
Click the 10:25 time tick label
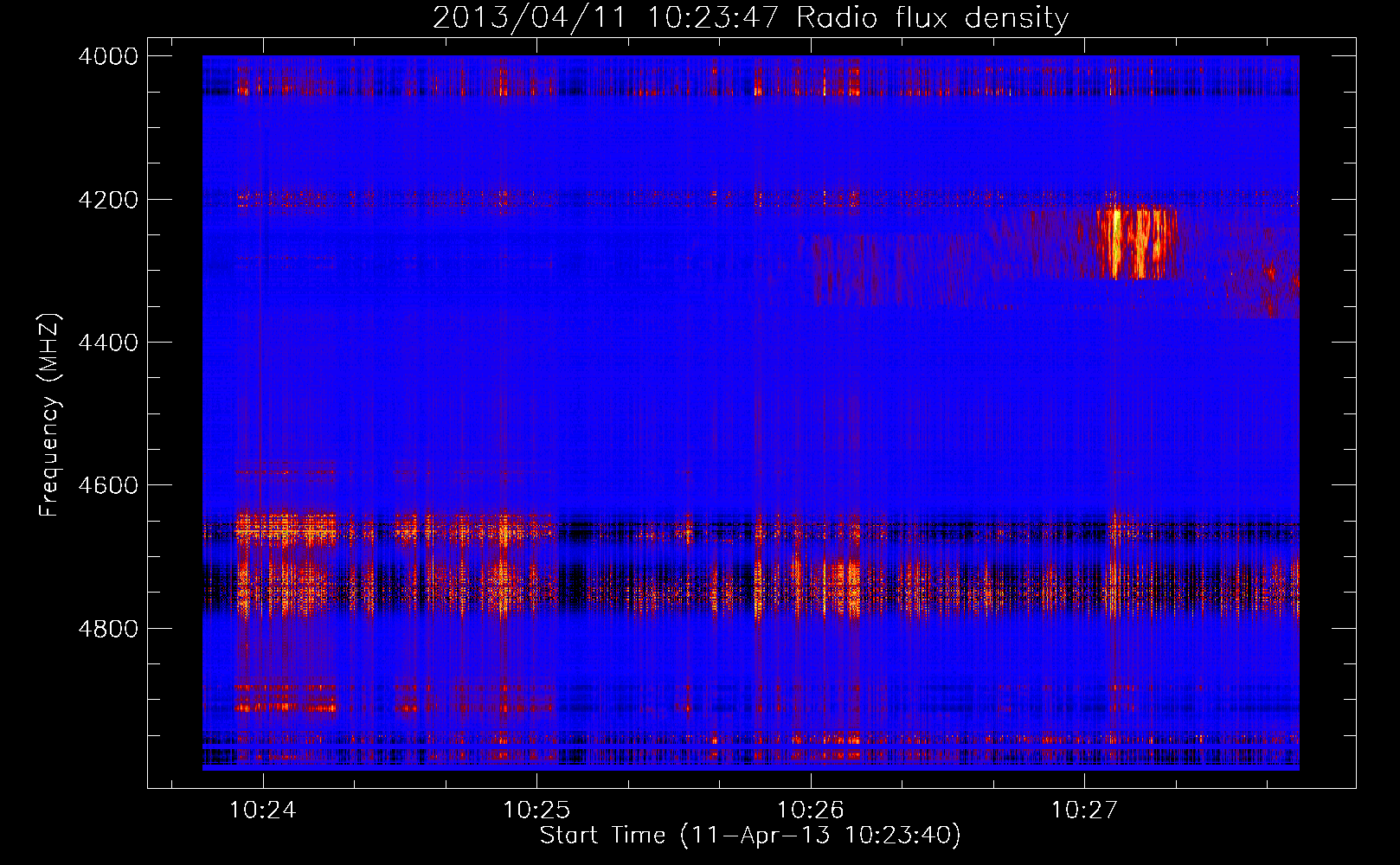click(x=536, y=811)
